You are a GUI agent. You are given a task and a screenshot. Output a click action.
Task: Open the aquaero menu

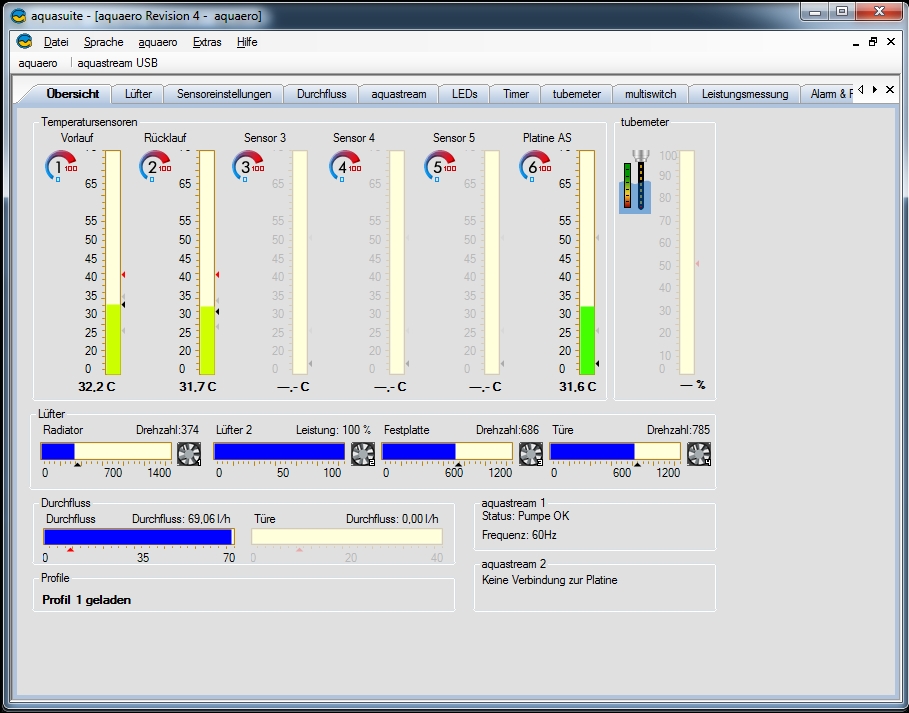[x=158, y=42]
